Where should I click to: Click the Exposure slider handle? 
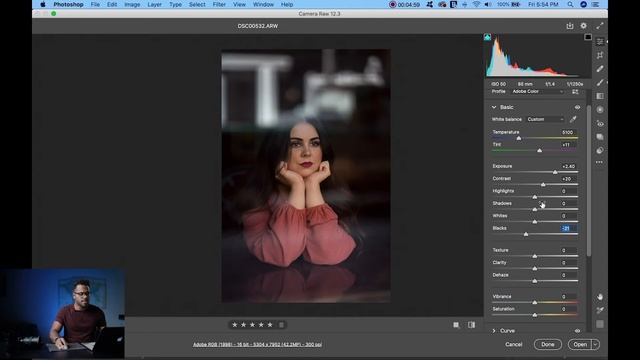click(x=555, y=172)
